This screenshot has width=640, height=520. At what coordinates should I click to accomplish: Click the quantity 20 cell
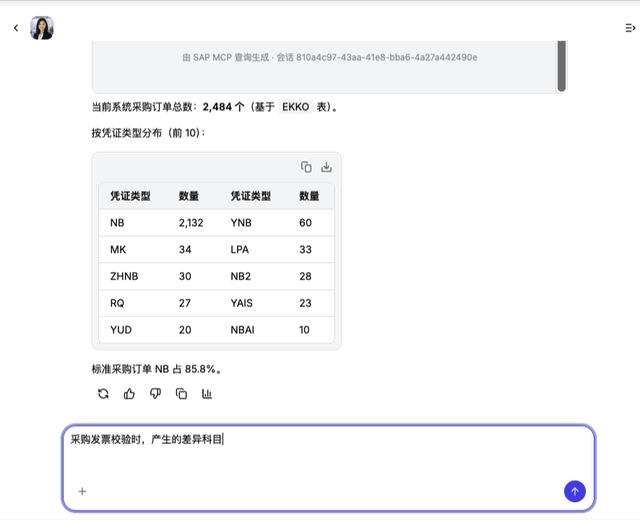[185, 330]
